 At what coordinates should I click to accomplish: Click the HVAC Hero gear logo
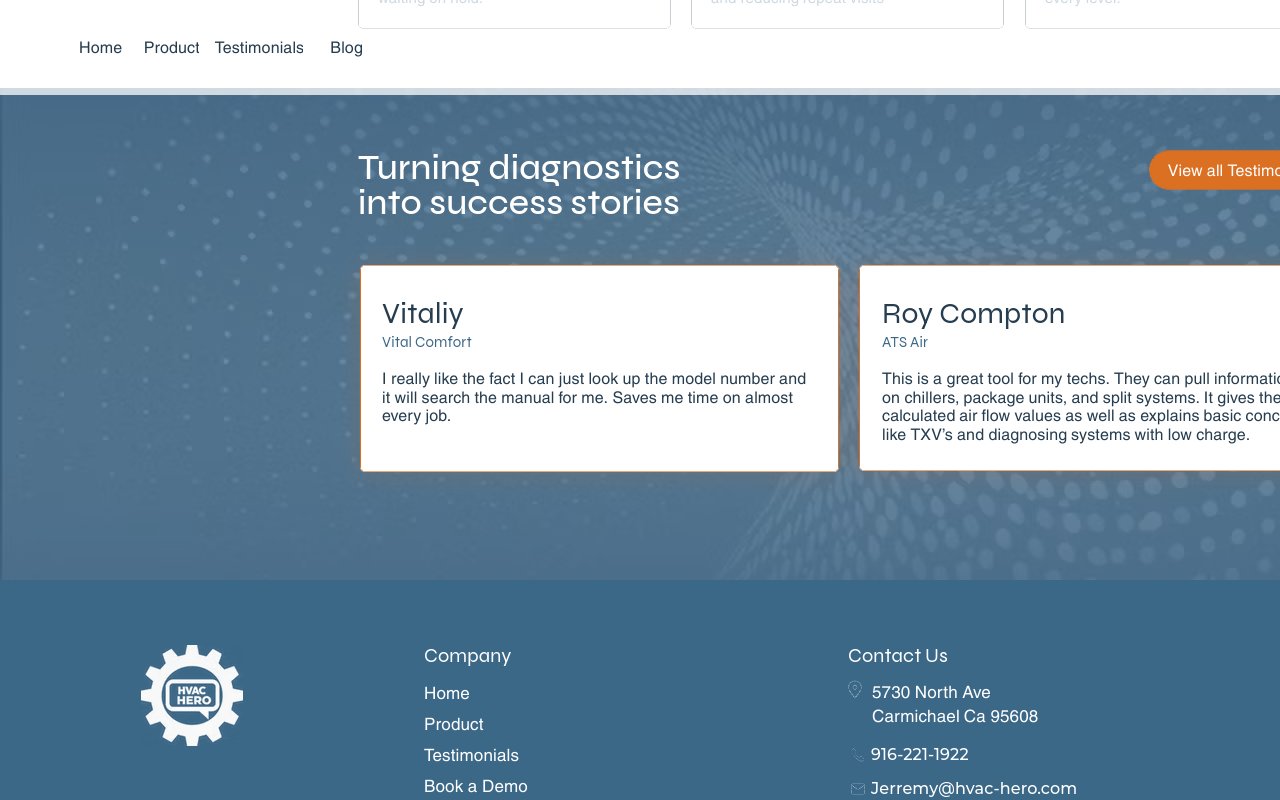point(192,695)
